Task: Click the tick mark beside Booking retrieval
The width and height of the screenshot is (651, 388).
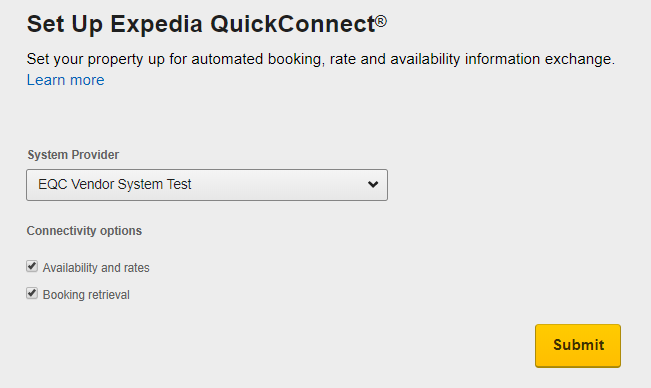Action: tap(32, 293)
